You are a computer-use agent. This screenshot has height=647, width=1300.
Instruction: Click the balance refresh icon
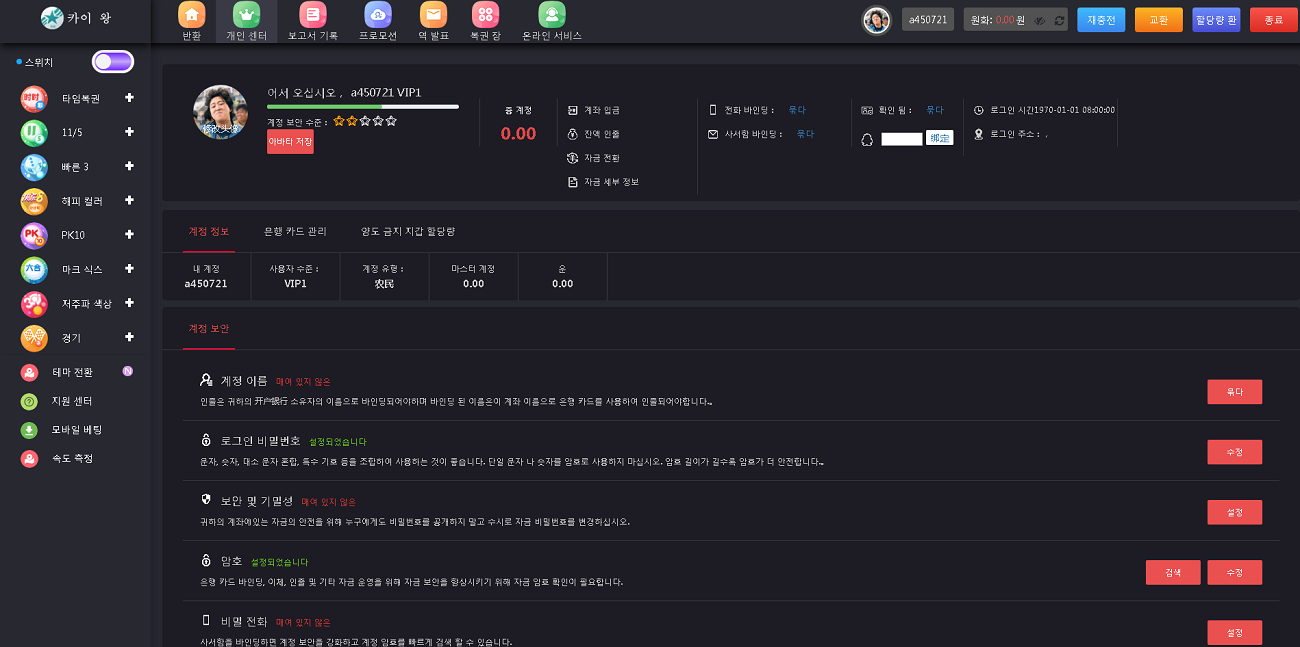1059,20
